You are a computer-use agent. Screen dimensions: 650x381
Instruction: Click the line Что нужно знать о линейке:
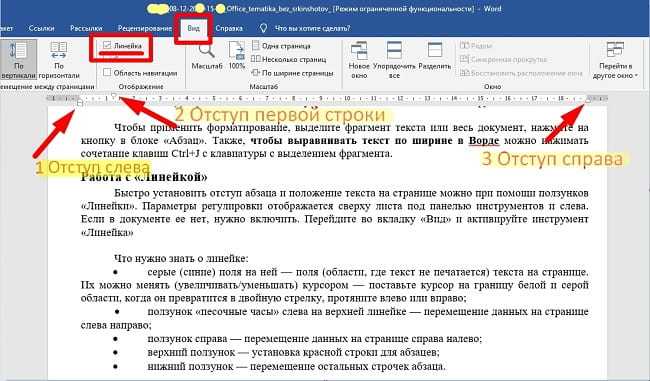pyautogui.click(x=181, y=259)
